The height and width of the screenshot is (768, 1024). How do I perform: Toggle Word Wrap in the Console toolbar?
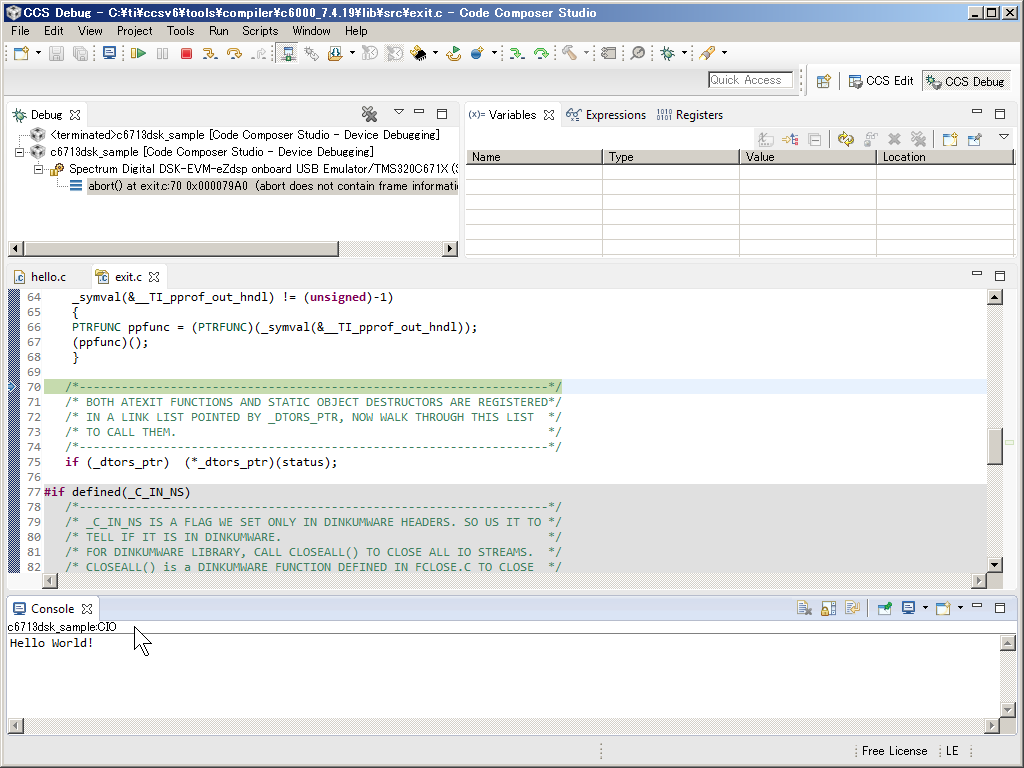(x=852, y=609)
